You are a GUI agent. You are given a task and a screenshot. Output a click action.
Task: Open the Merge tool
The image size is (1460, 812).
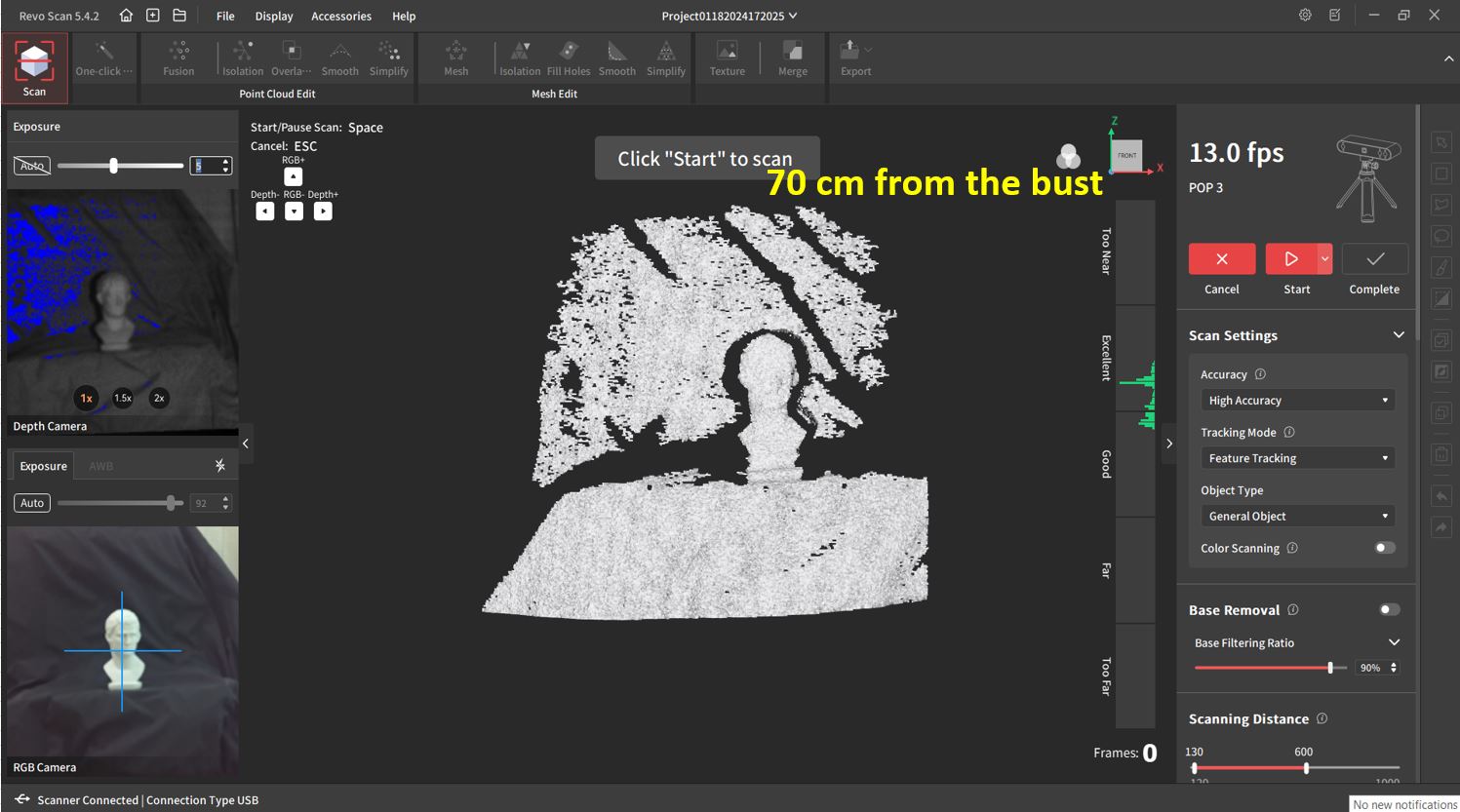pos(792,58)
